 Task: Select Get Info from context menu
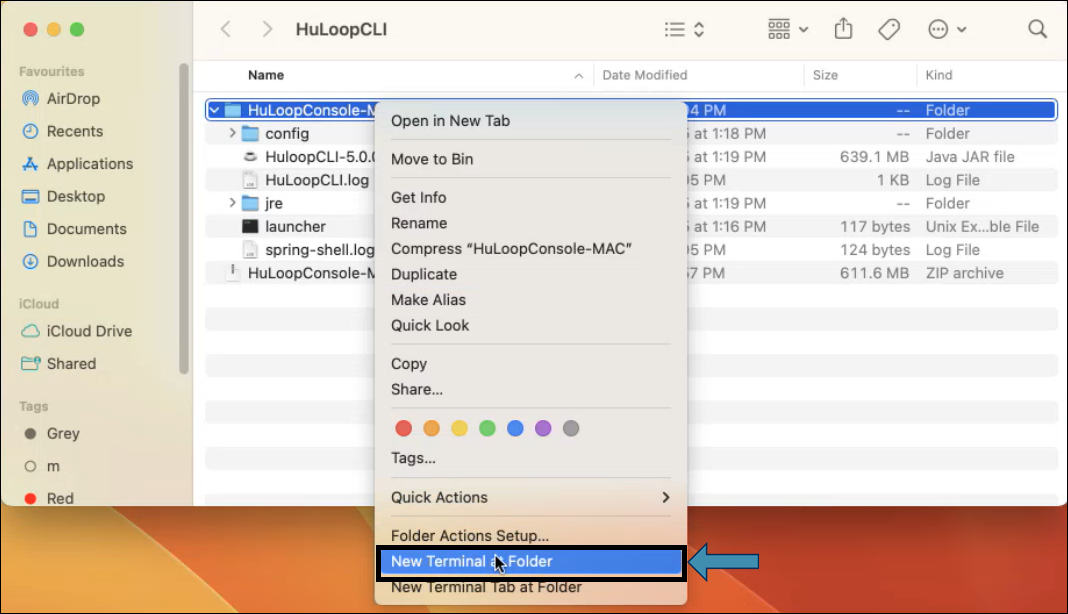(419, 198)
